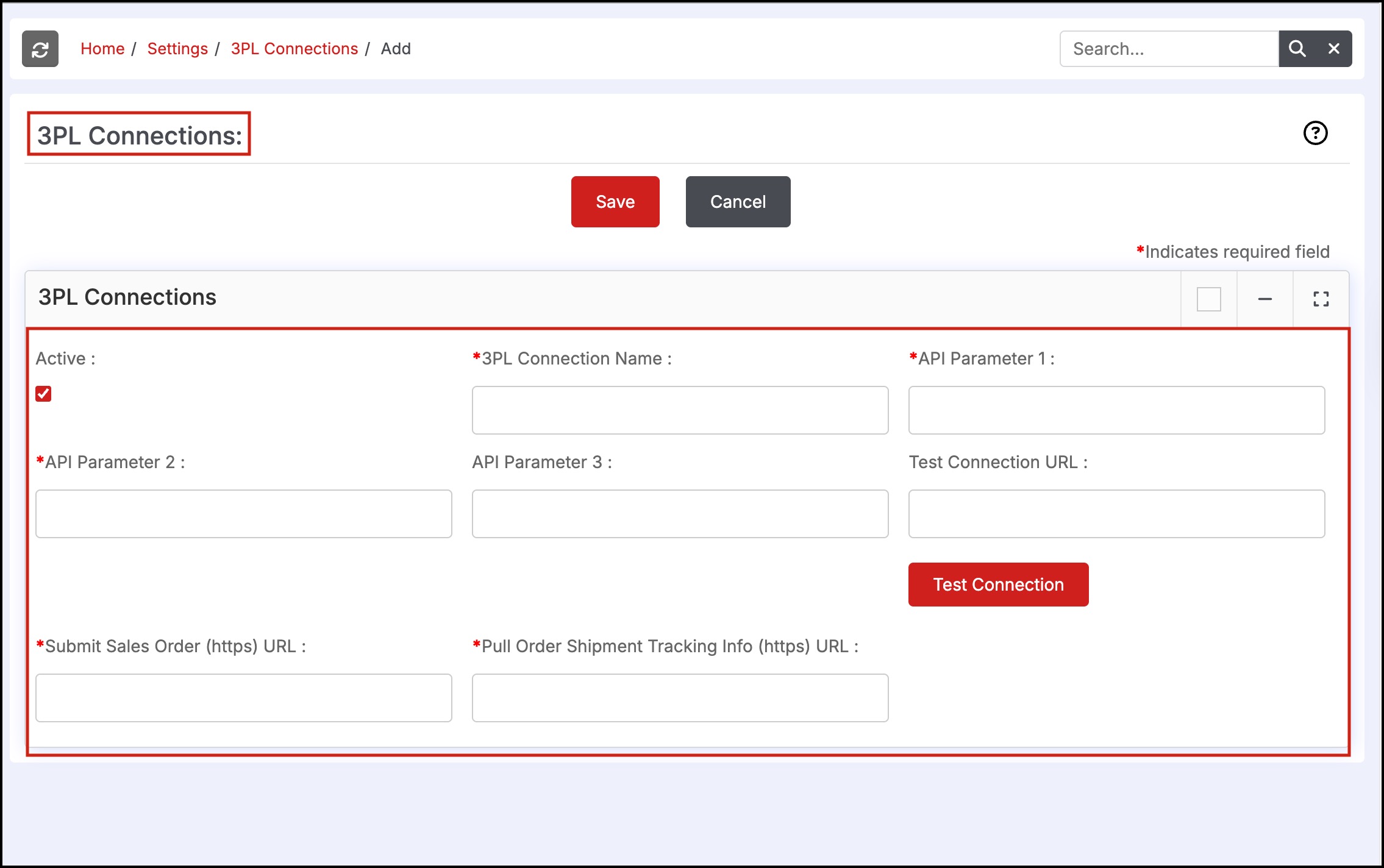
Task: Click the 3PL Connection Name field
Action: (680, 410)
